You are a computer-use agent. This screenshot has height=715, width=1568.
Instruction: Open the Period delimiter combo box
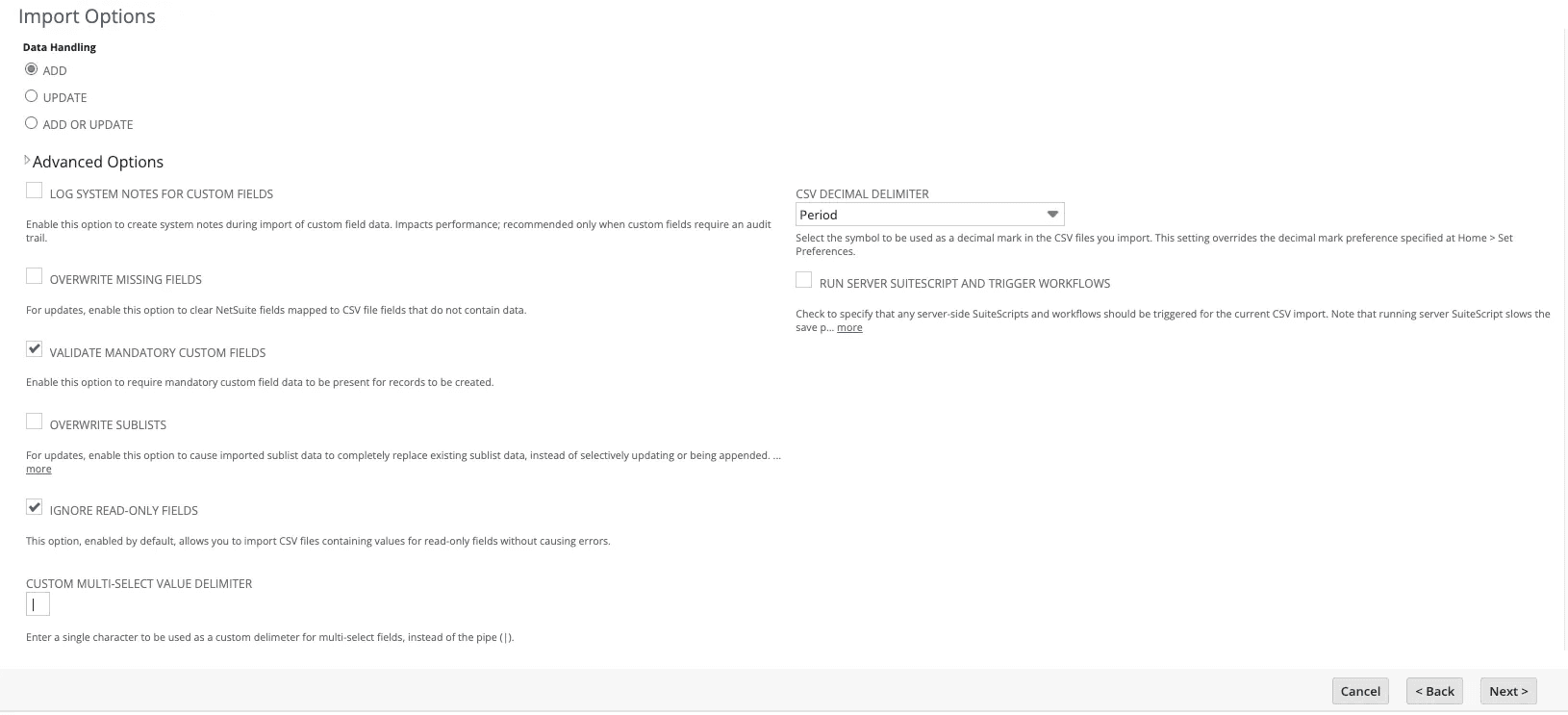click(928, 214)
